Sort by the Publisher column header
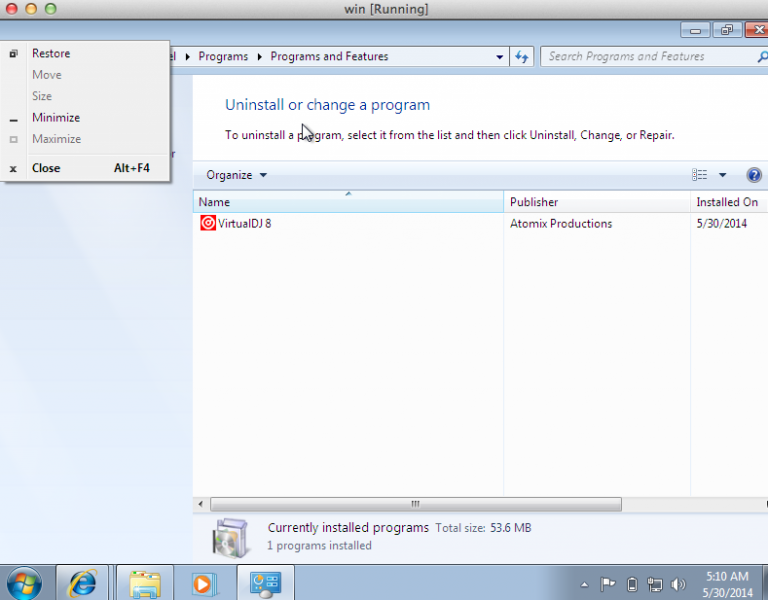The height and width of the screenshot is (600, 768). coord(597,202)
